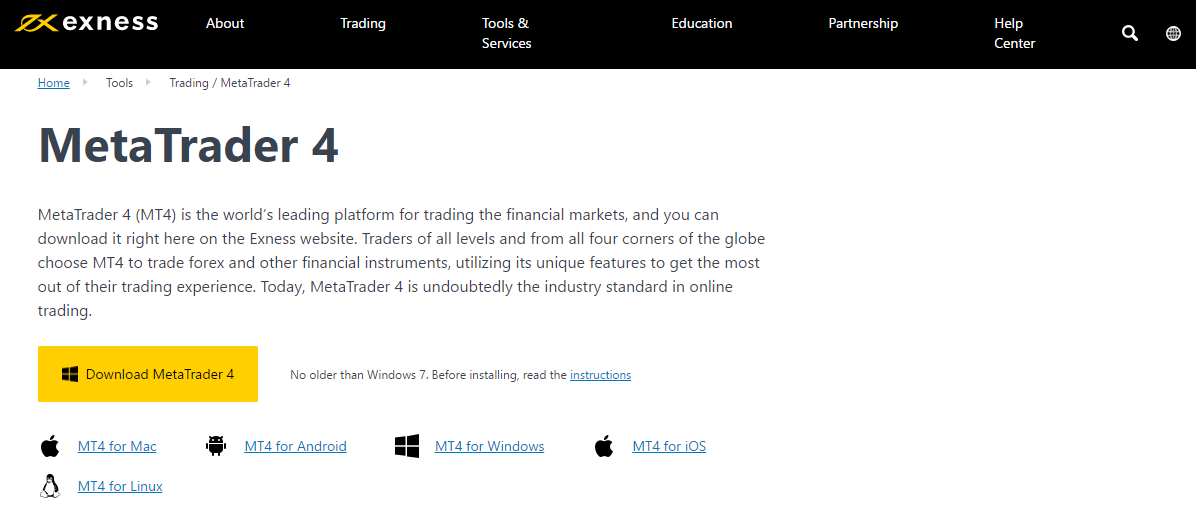
Task: Expand the Tools & Services menu
Action: pyautogui.click(x=506, y=33)
